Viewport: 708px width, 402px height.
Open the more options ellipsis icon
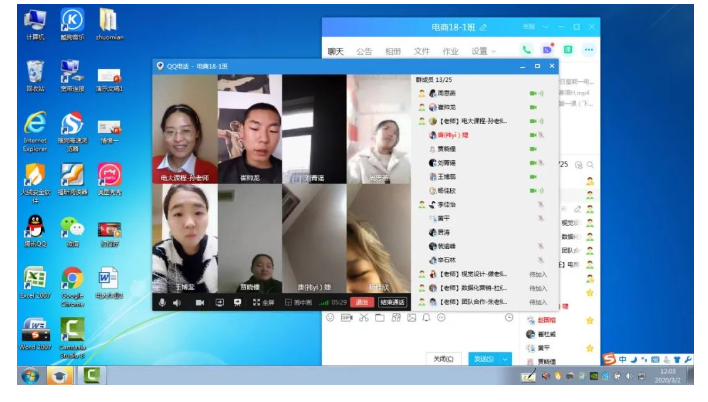click(589, 50)
